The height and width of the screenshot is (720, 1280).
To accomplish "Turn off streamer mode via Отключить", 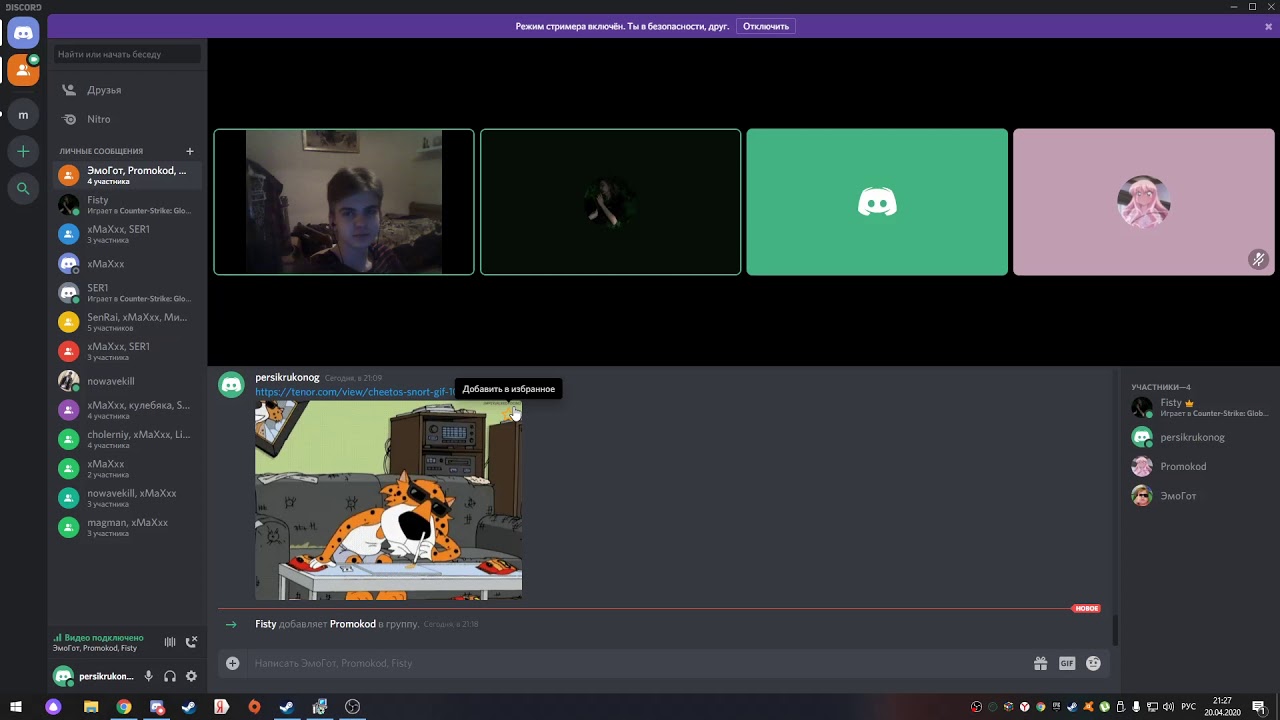I will coord(766,27).
